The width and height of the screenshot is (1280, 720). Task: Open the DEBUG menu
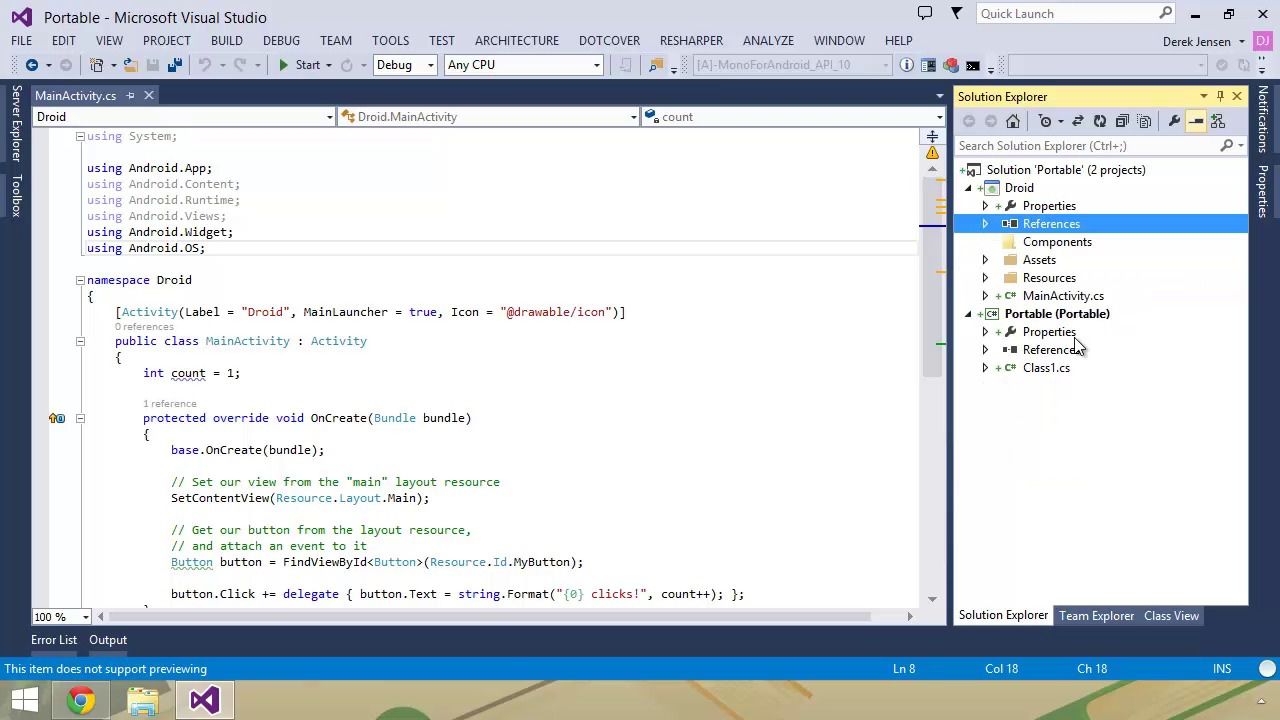click(x=281, y=41)
